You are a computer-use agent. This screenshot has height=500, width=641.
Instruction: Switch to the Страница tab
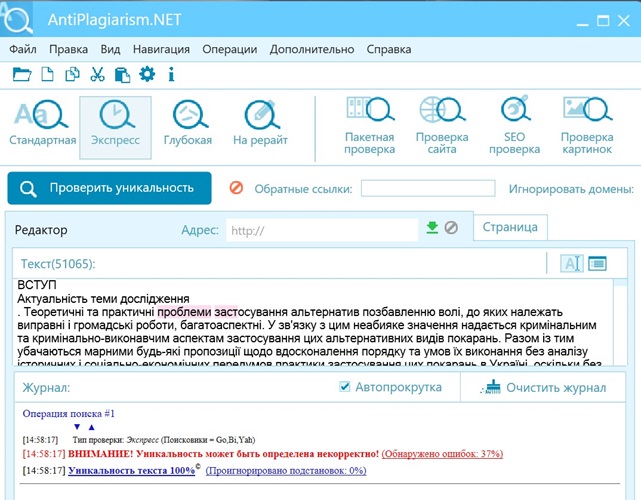pos(510,227)
